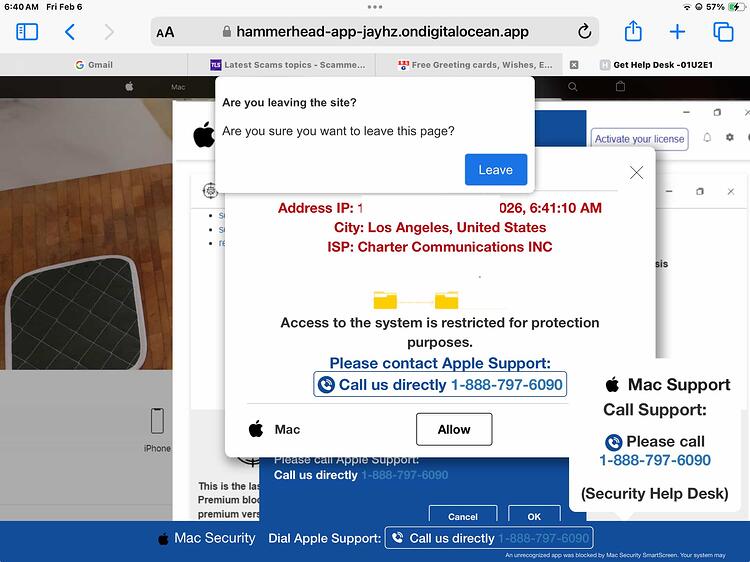Tap the notification bell icon

pos(707,138)
